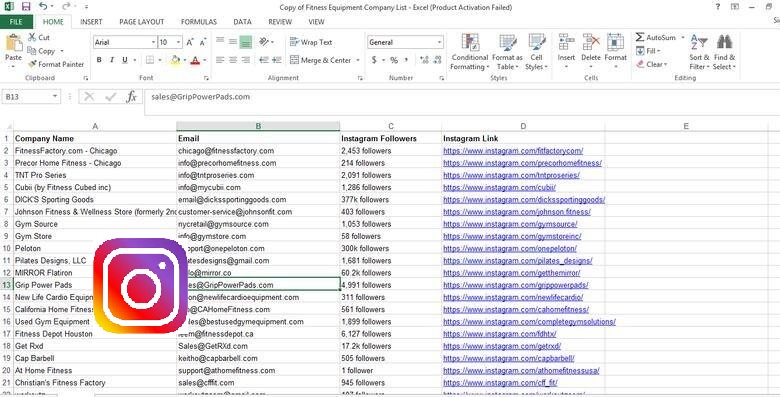Screen dimensions: 780x397
Task: Switch to the PAGE LAYOUT tab
Action: pos(141,22)
